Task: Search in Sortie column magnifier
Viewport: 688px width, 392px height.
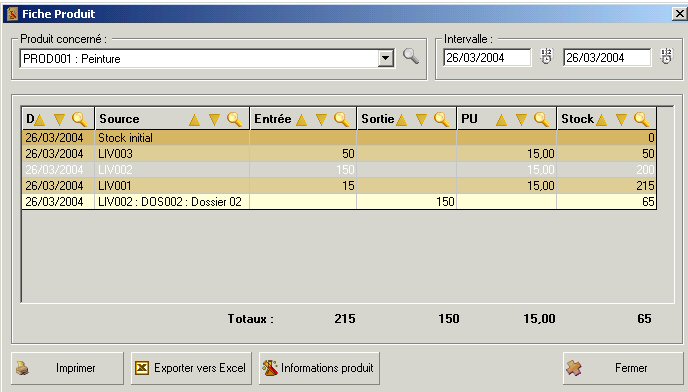Action: point(441,119)
